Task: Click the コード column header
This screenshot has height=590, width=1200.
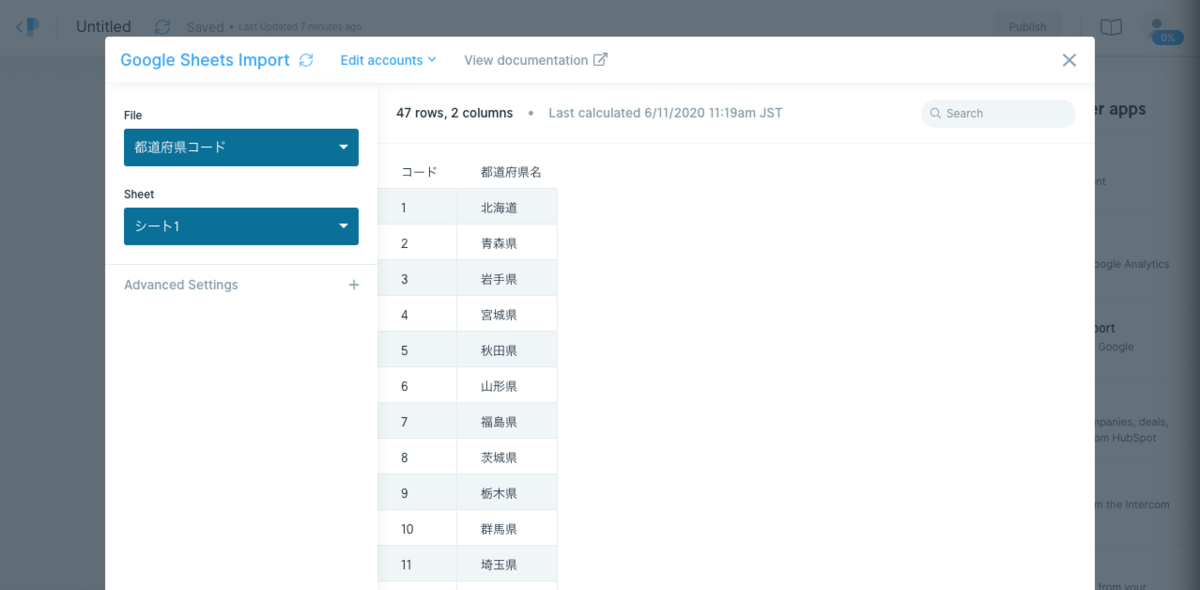Action: click(x=419, y=172)
